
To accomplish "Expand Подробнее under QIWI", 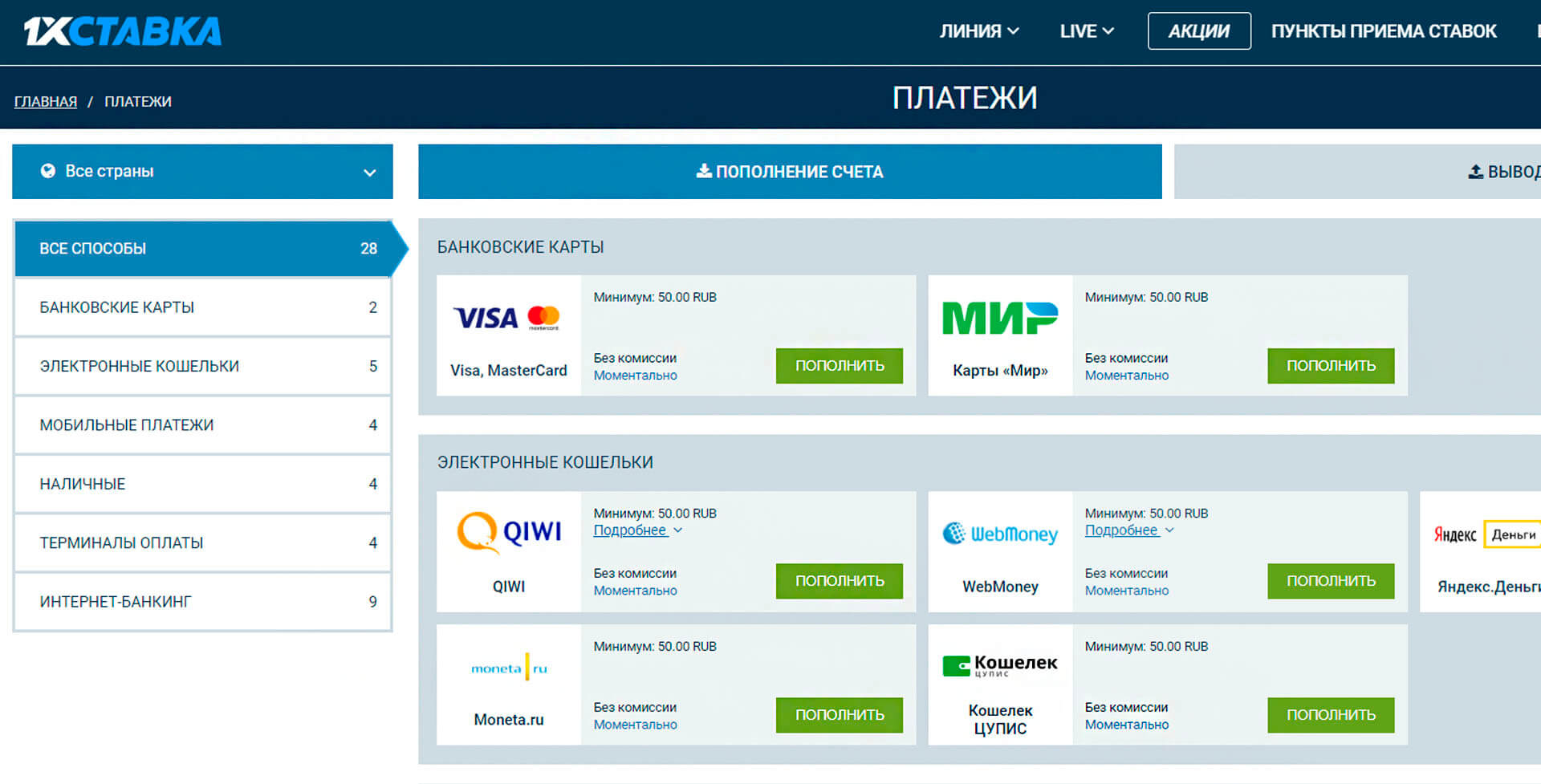I will click(x=637, y=530).
